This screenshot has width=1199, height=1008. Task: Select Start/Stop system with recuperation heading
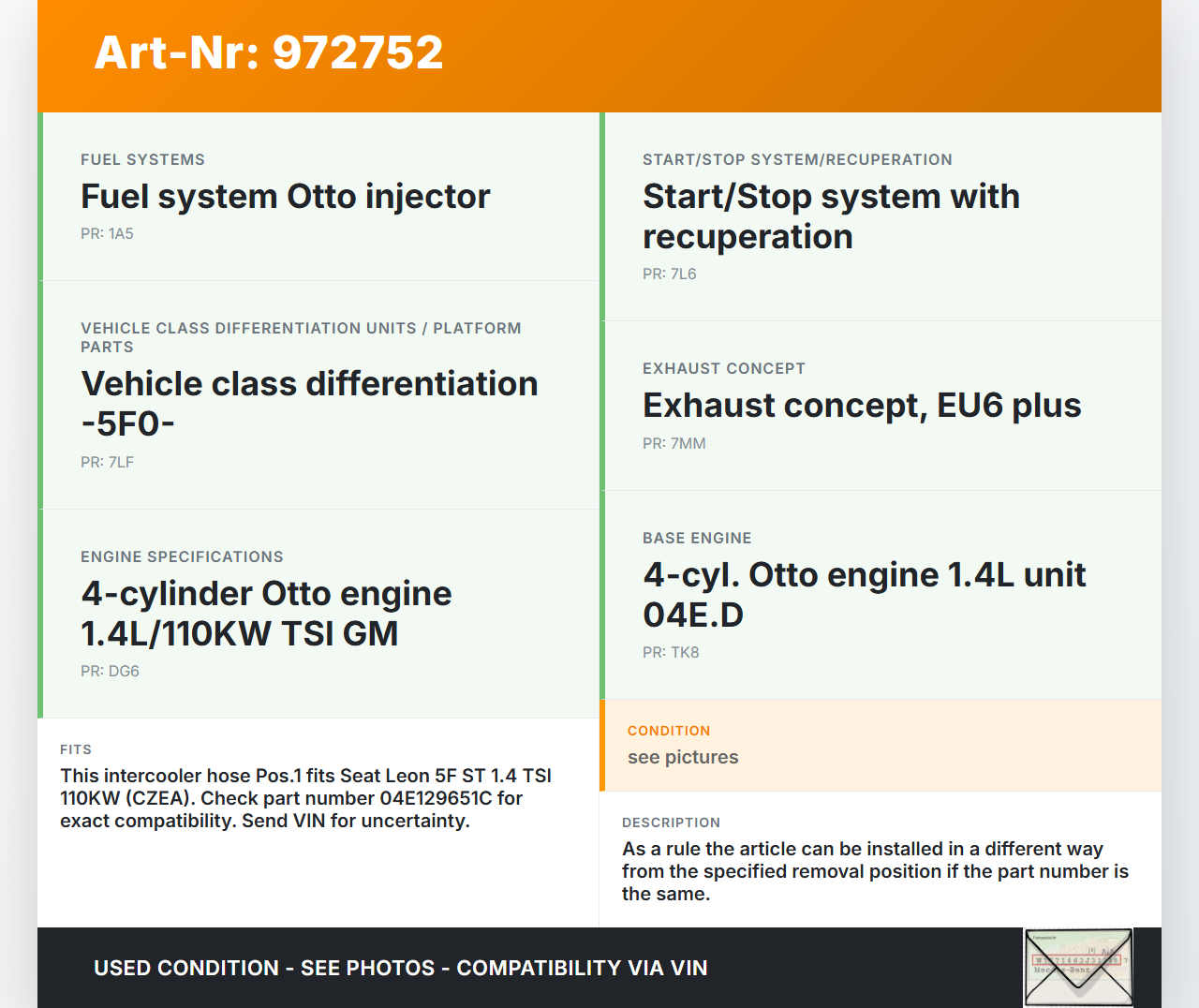click(x=830, y=216)
